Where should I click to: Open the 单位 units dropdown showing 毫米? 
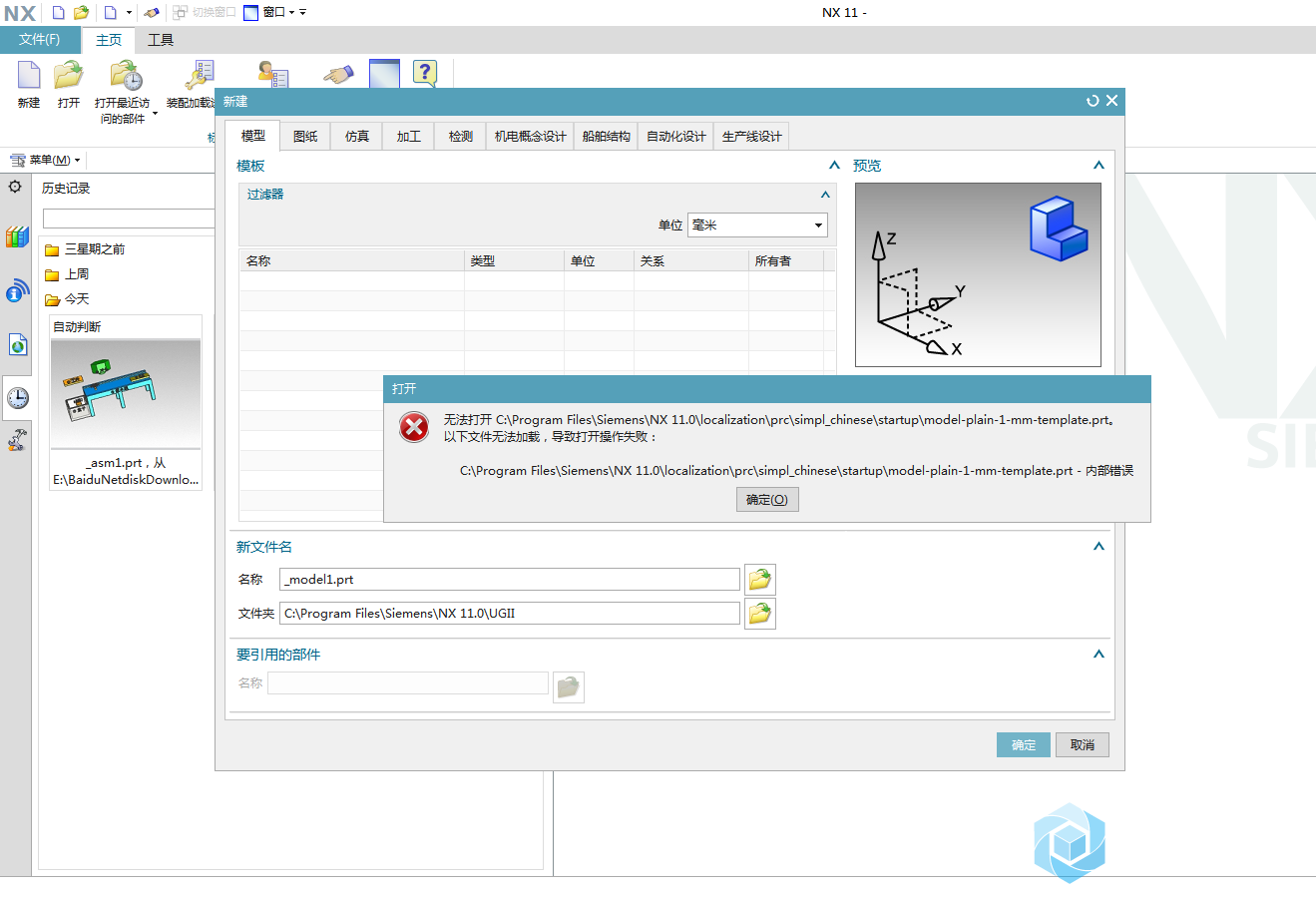pos(757,225)
